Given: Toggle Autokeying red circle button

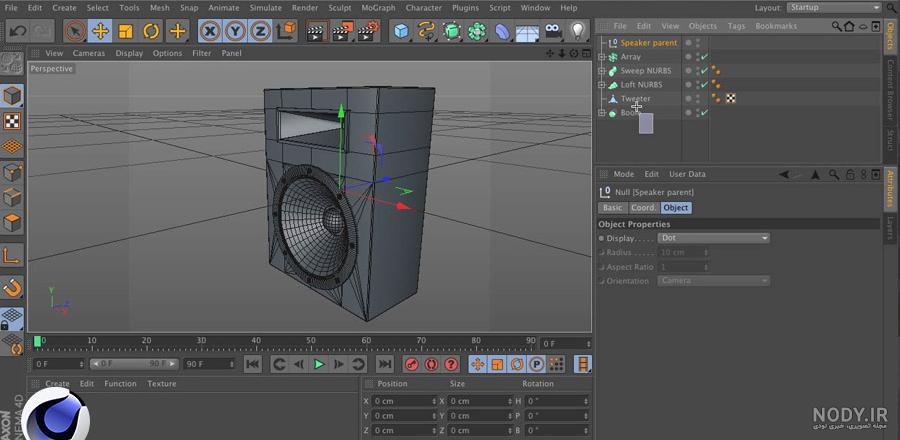Looking at the screenshot, I should coord(432,364).
